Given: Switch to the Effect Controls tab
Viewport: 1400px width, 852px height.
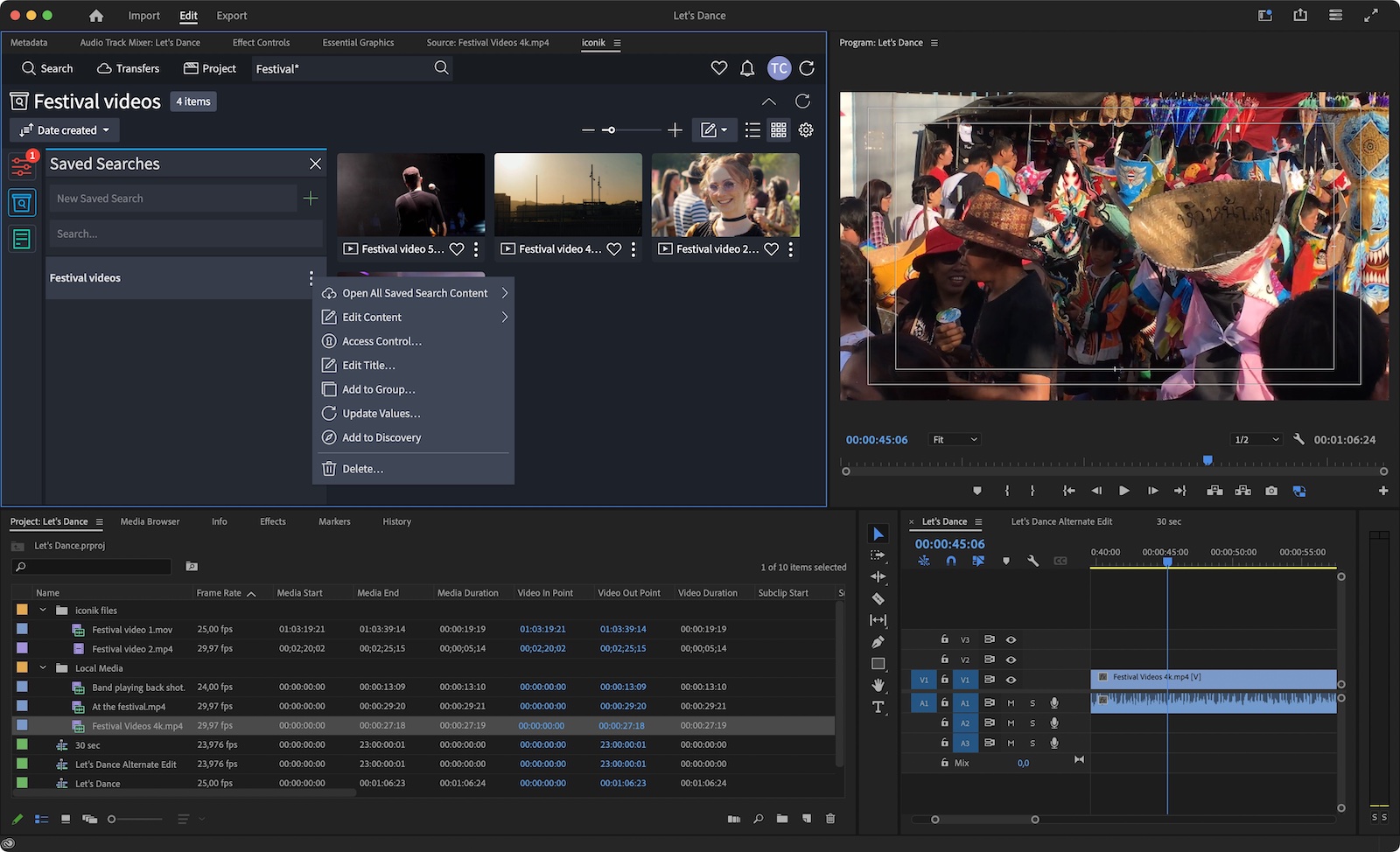Looking at the screenshot, I should 260,42.
